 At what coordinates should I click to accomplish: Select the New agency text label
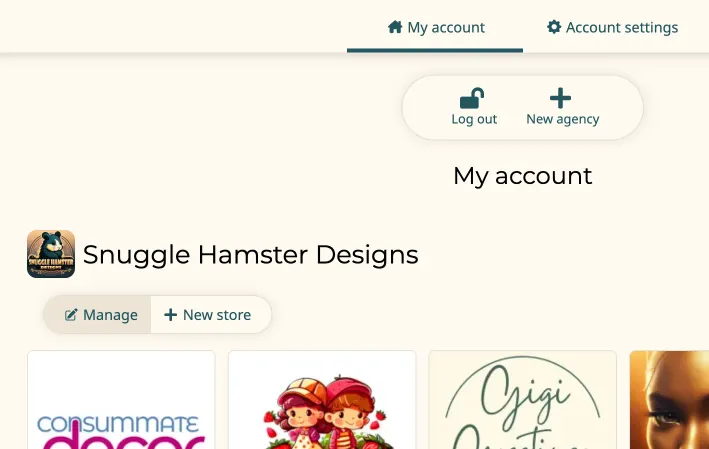pyautogui.click(x=563, y=119)
